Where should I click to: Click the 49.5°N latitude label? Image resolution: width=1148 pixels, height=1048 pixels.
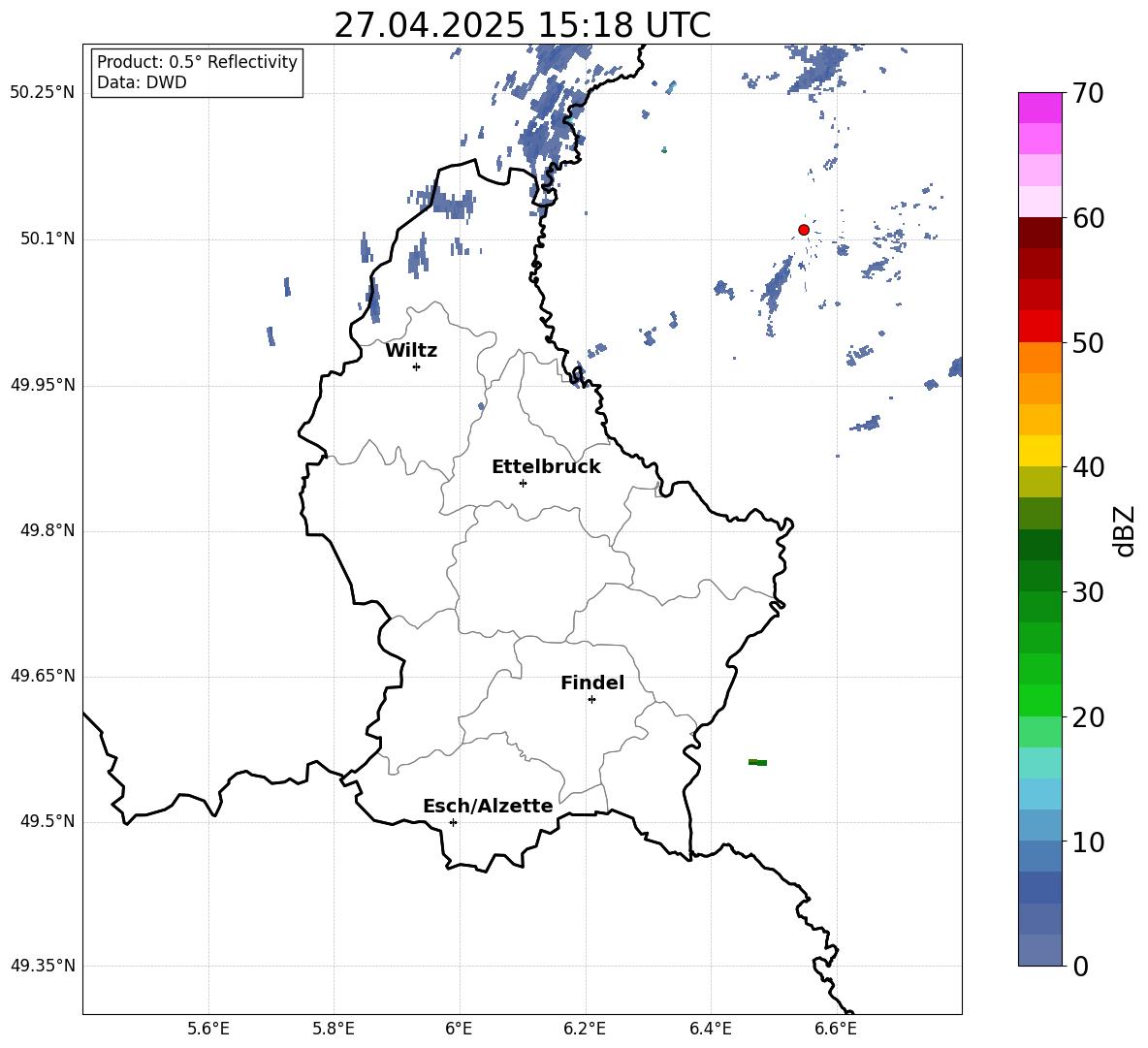coord(48,822)
